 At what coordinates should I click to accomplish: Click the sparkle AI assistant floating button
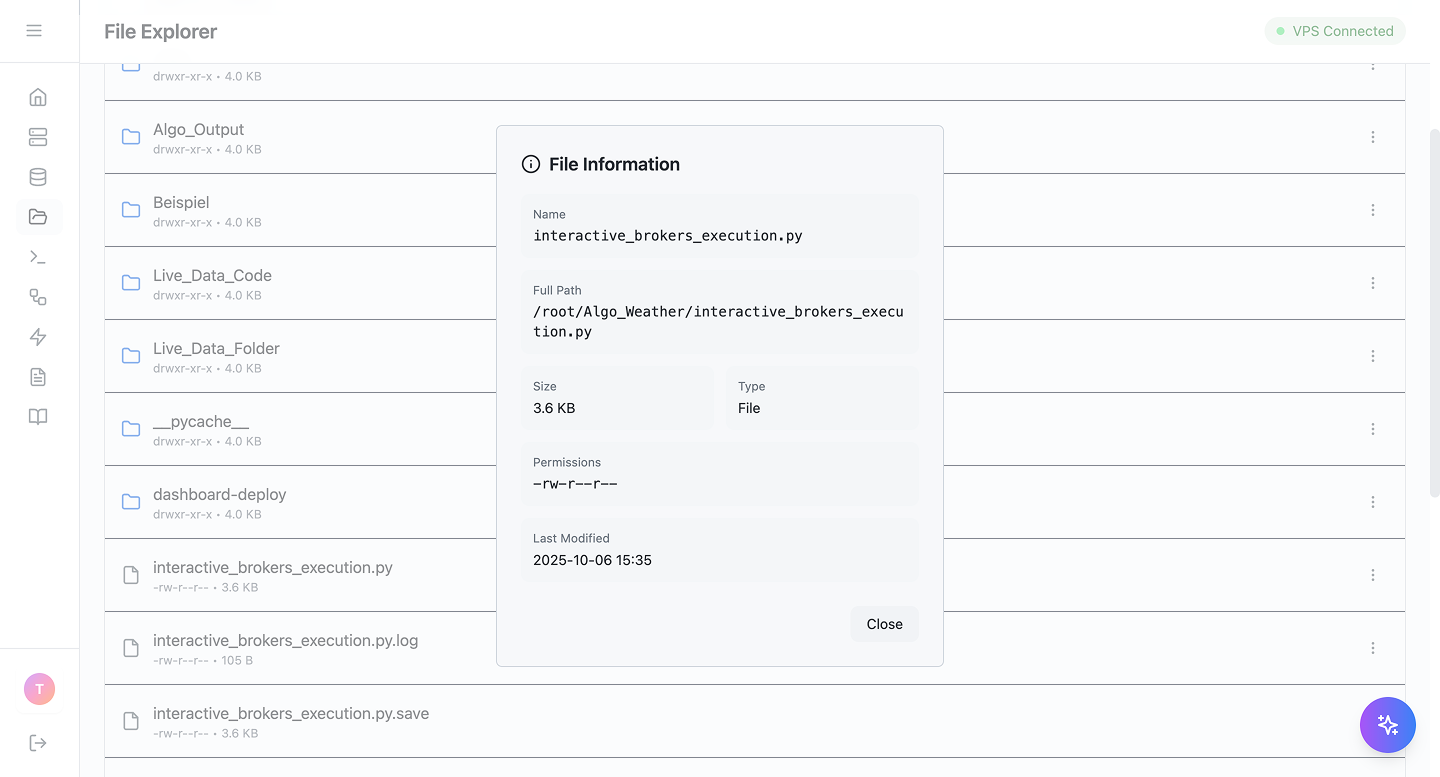(1388, 725)
